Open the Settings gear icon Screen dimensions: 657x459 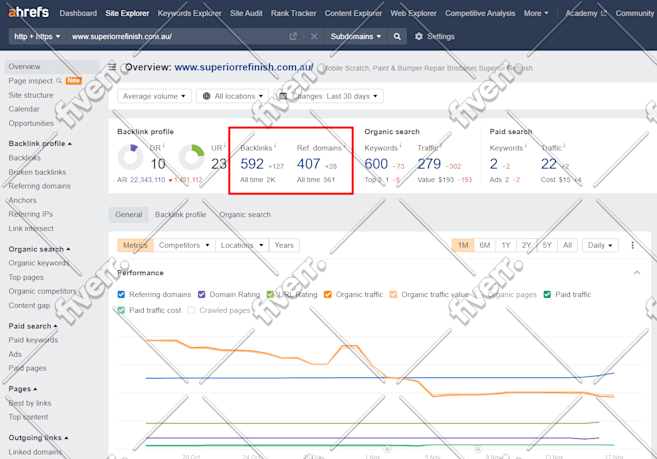[419, 36]
